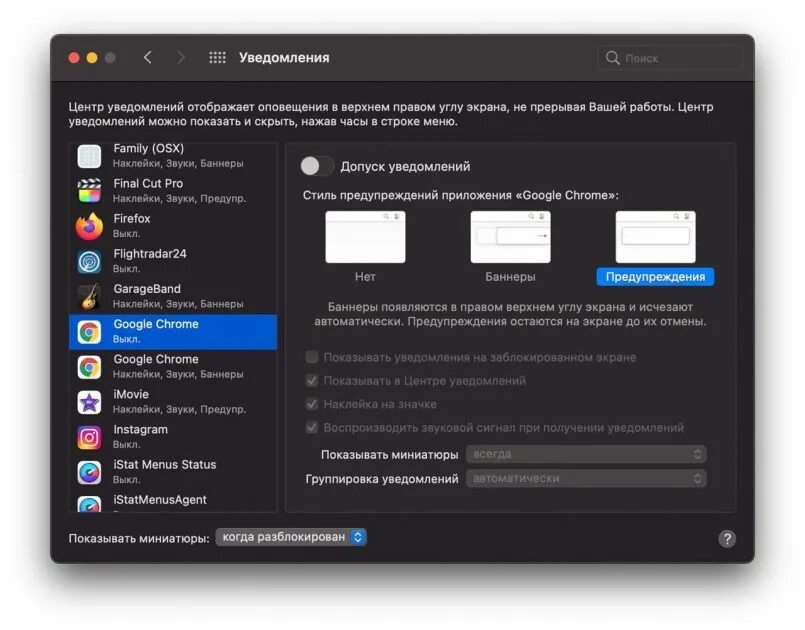Select GarageBand in the app list
Screen dimensions: 805x630
[x=173, y=296]
